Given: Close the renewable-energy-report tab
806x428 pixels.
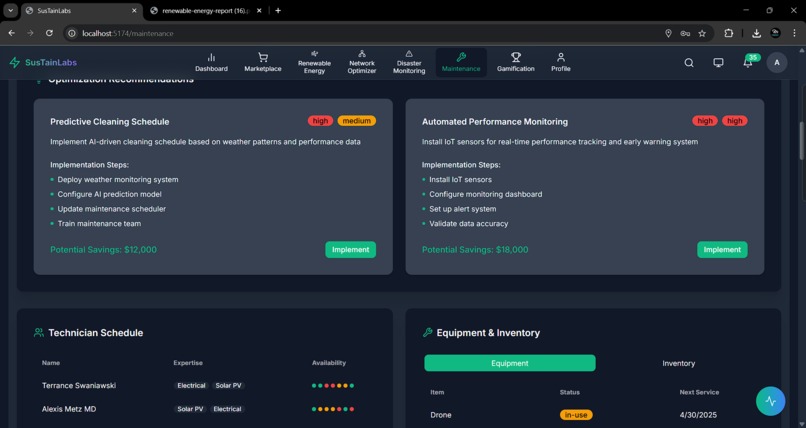Looking at the screenshot, I should pyautogui.click(x=259, y=10).
